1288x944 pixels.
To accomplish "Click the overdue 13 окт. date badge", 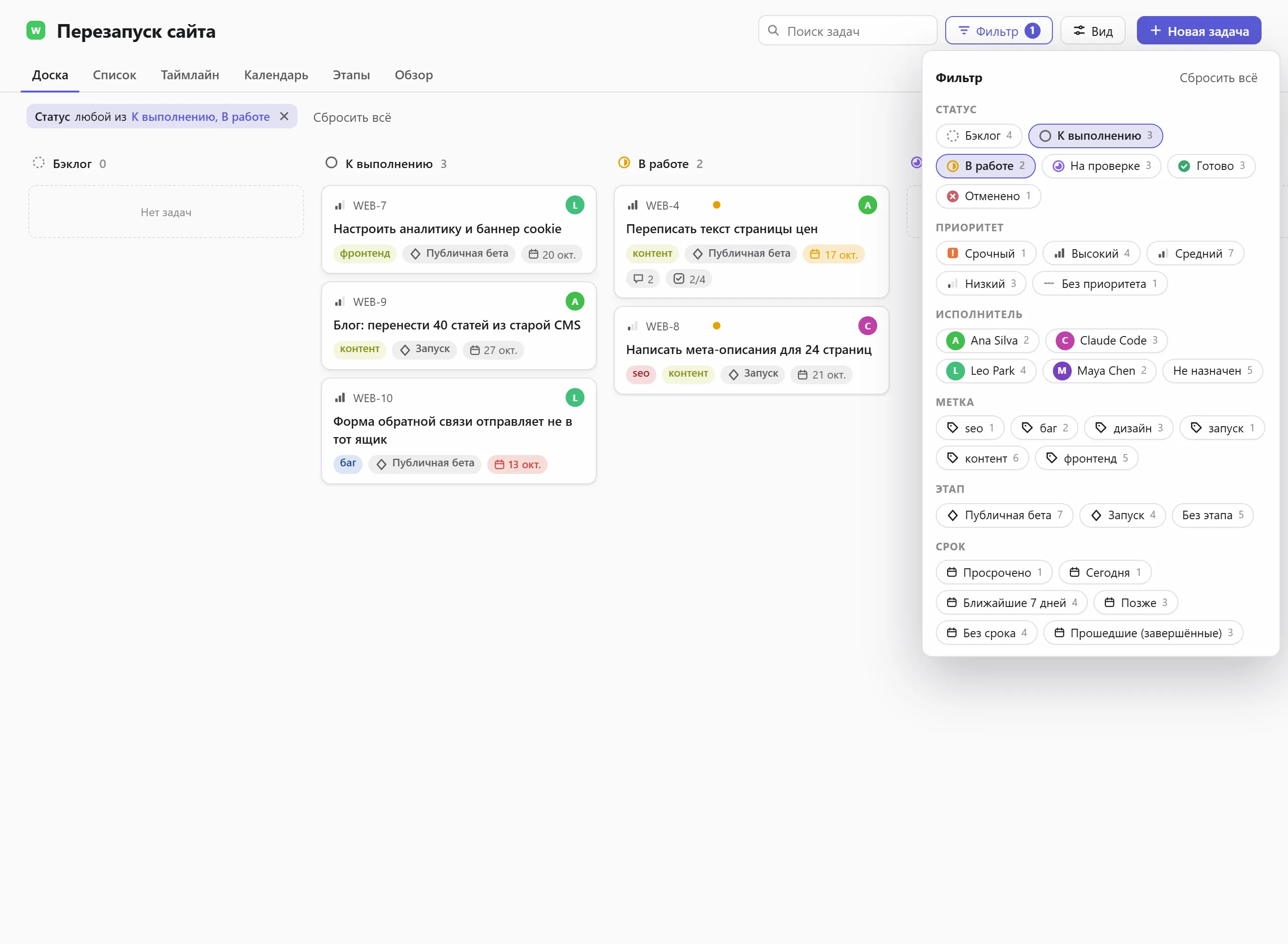I will point(518,464).
